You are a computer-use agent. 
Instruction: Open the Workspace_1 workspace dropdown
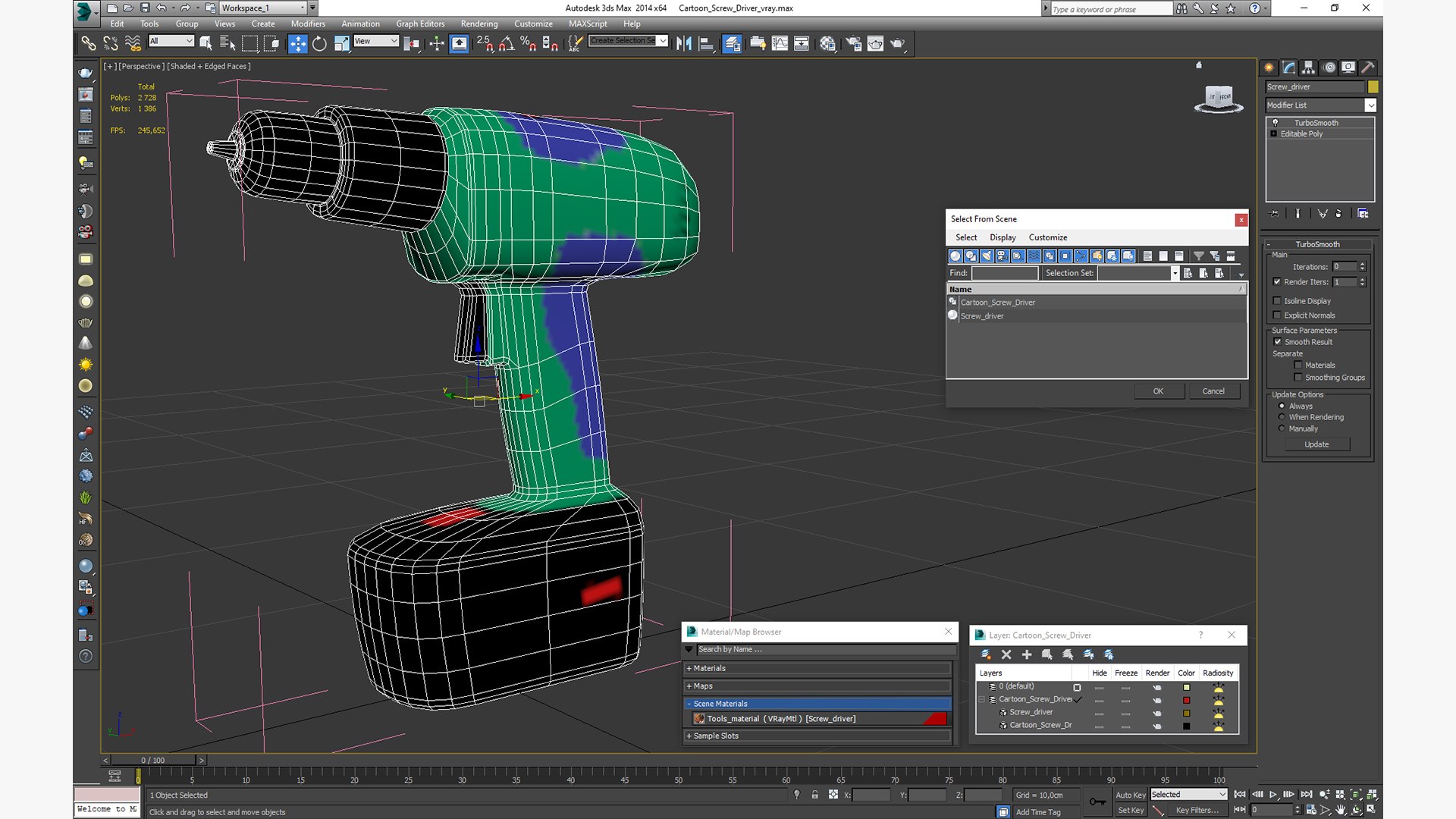pos(263,8)
